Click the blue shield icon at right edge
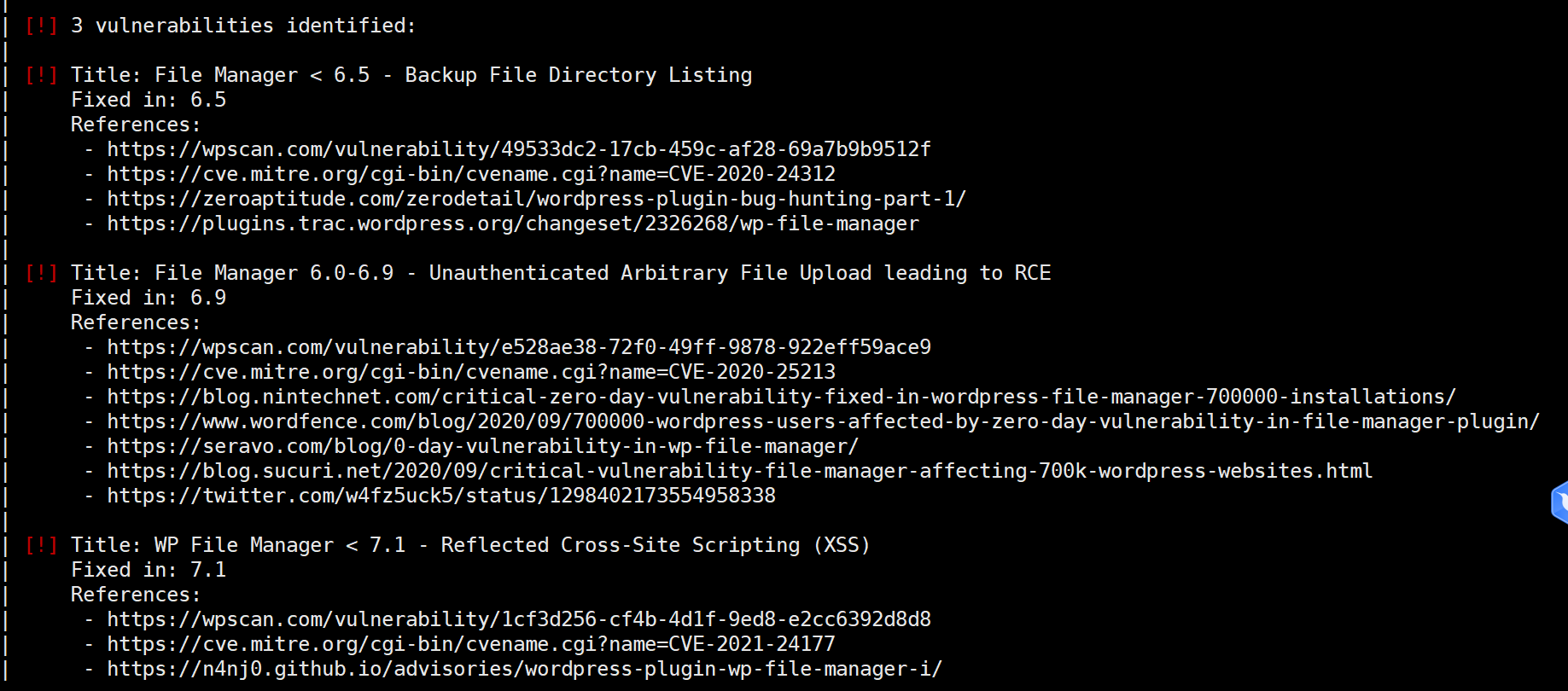1568x691 pixels. click(x=1559, y=502)
